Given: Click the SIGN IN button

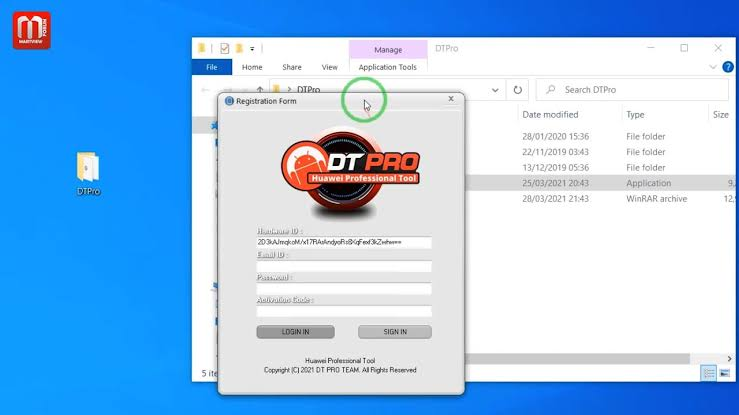Looking at the screenshot, I should coord(395,332).
